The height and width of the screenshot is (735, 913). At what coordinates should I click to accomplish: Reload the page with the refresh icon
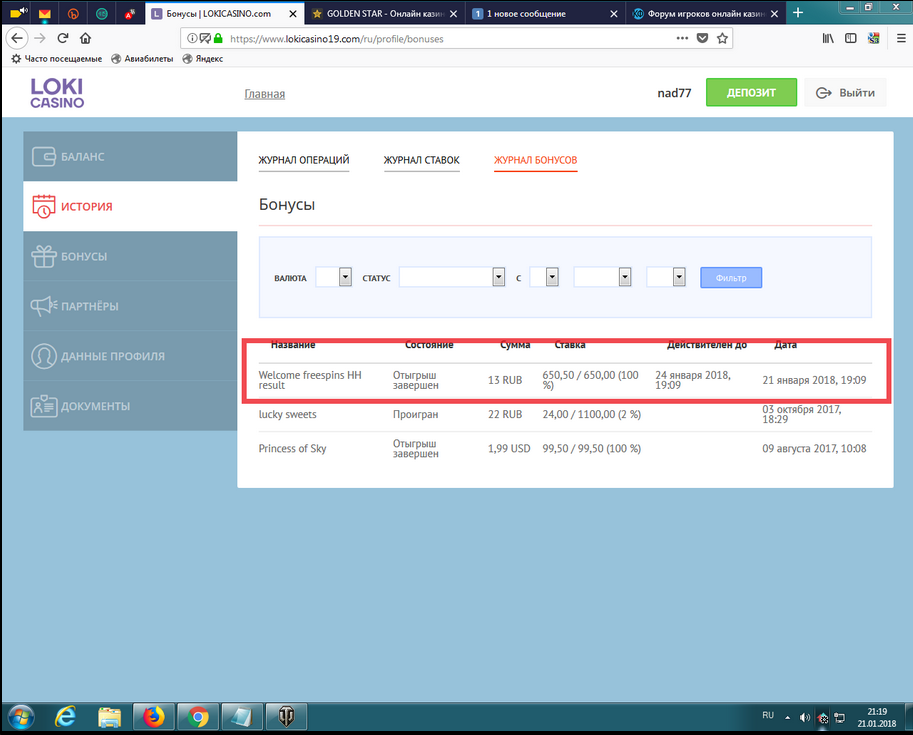point(63,38)
